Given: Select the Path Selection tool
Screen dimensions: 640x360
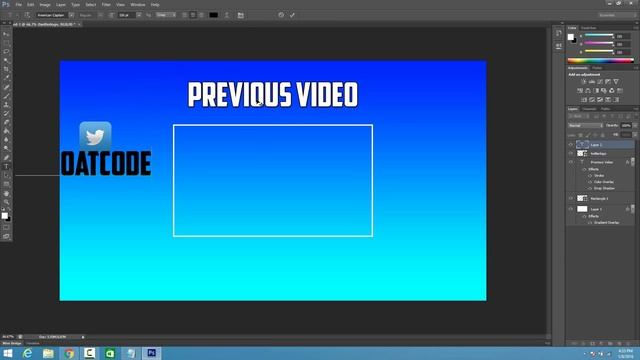Looking at the screenshot, I should tap(6, 176).
